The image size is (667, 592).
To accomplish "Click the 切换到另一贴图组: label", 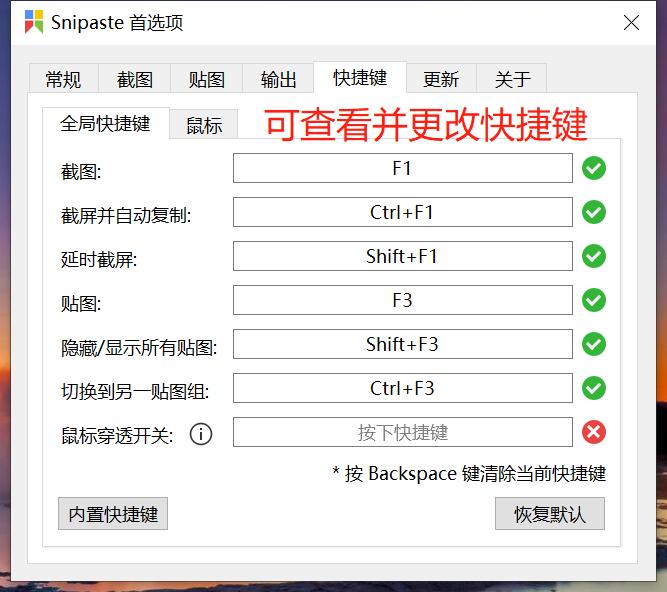I will (135, 391).
